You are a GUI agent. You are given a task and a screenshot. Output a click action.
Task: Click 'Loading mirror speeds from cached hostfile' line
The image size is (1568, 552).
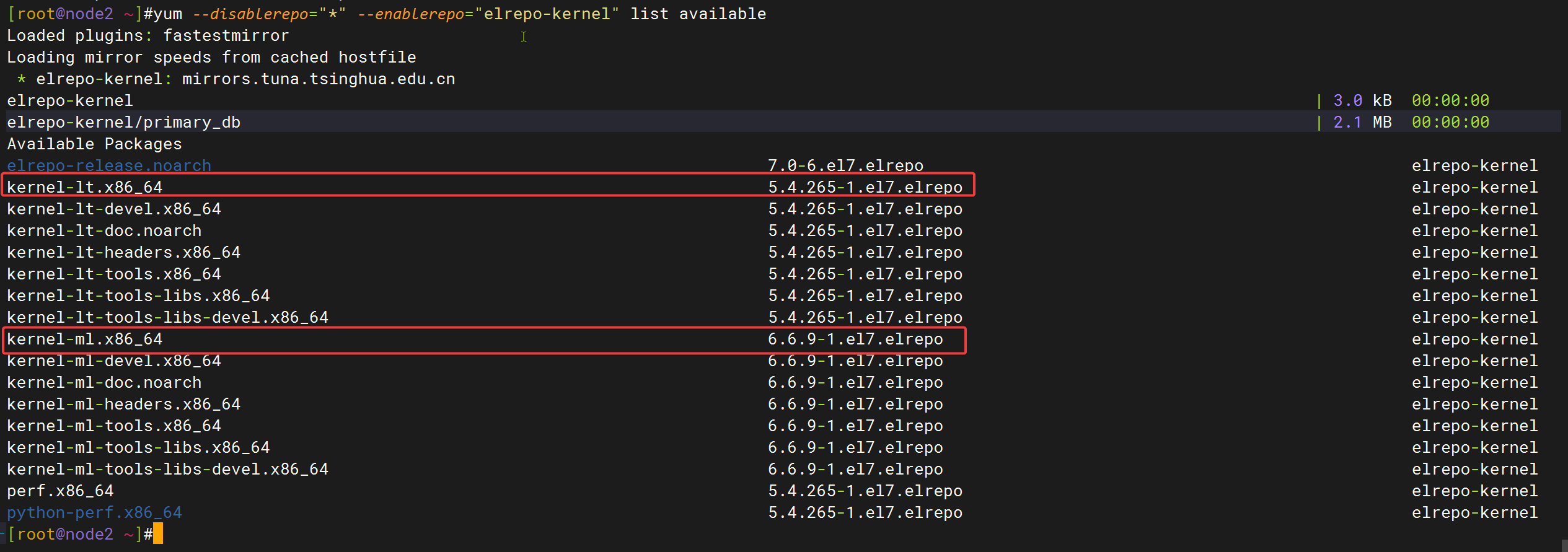pyautogui.click(x=211, y=57)
